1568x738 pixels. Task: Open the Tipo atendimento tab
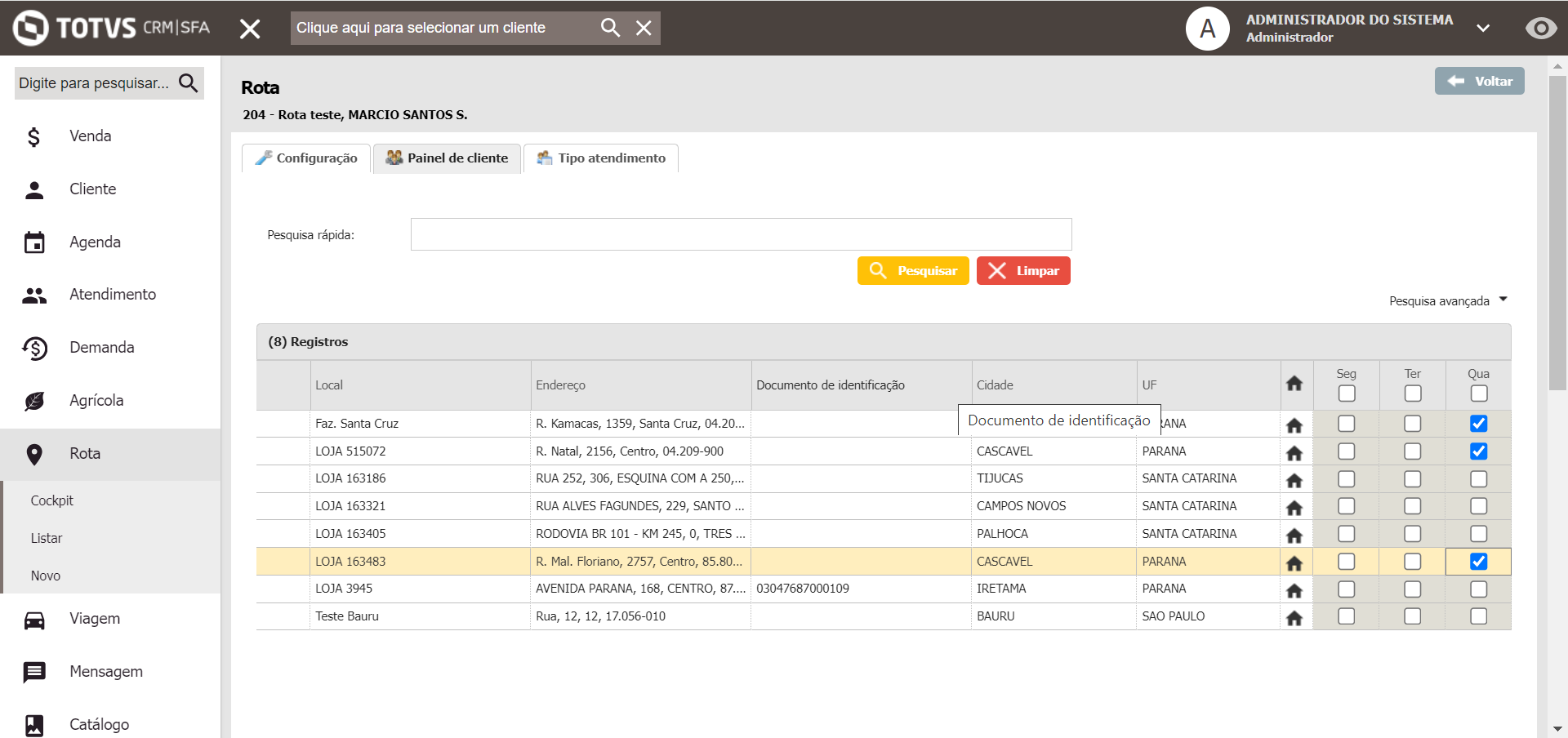pyautogui.click(x=601, y=158)
